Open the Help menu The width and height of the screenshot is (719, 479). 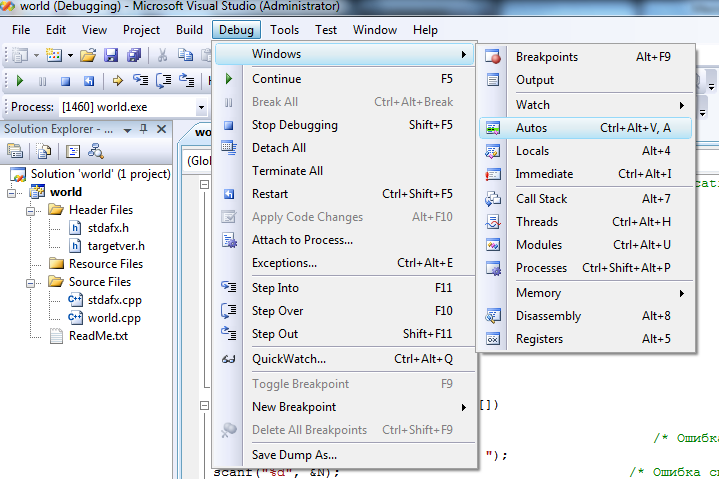pos(425,30)
